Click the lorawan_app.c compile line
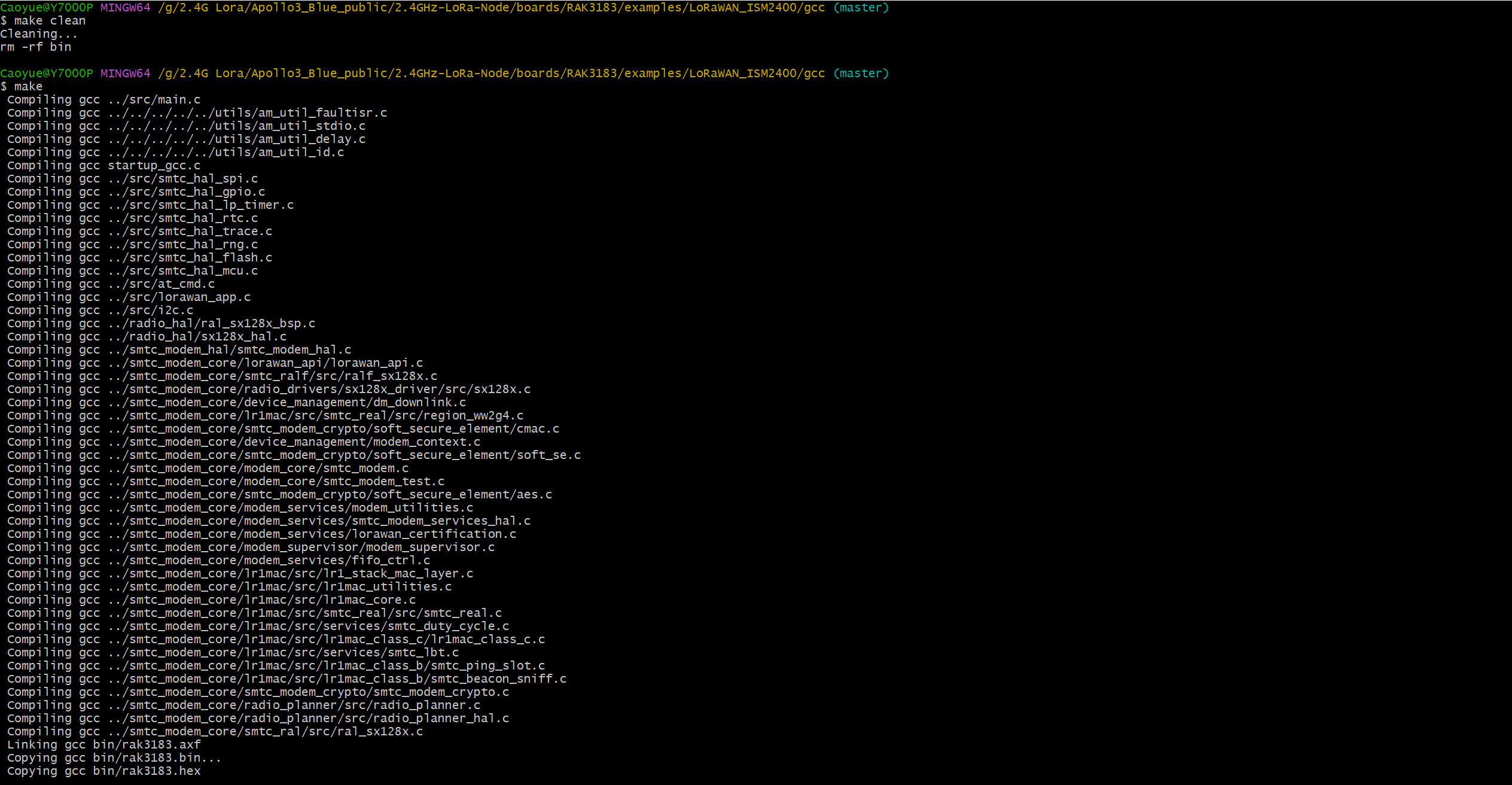1512x785 pixels. pyautogui.click(x=129, y=297)
